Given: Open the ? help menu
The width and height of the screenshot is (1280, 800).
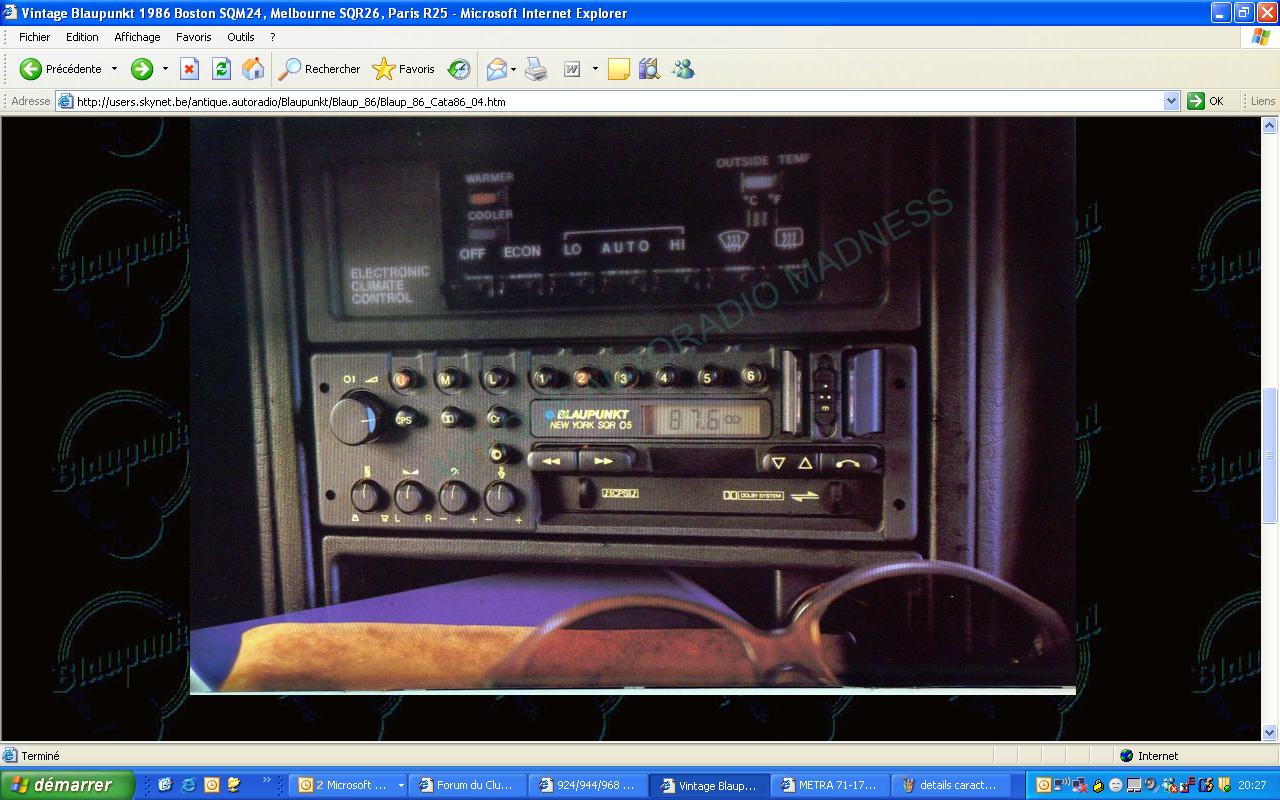Looking at the screenshot, I should (272, 37).
